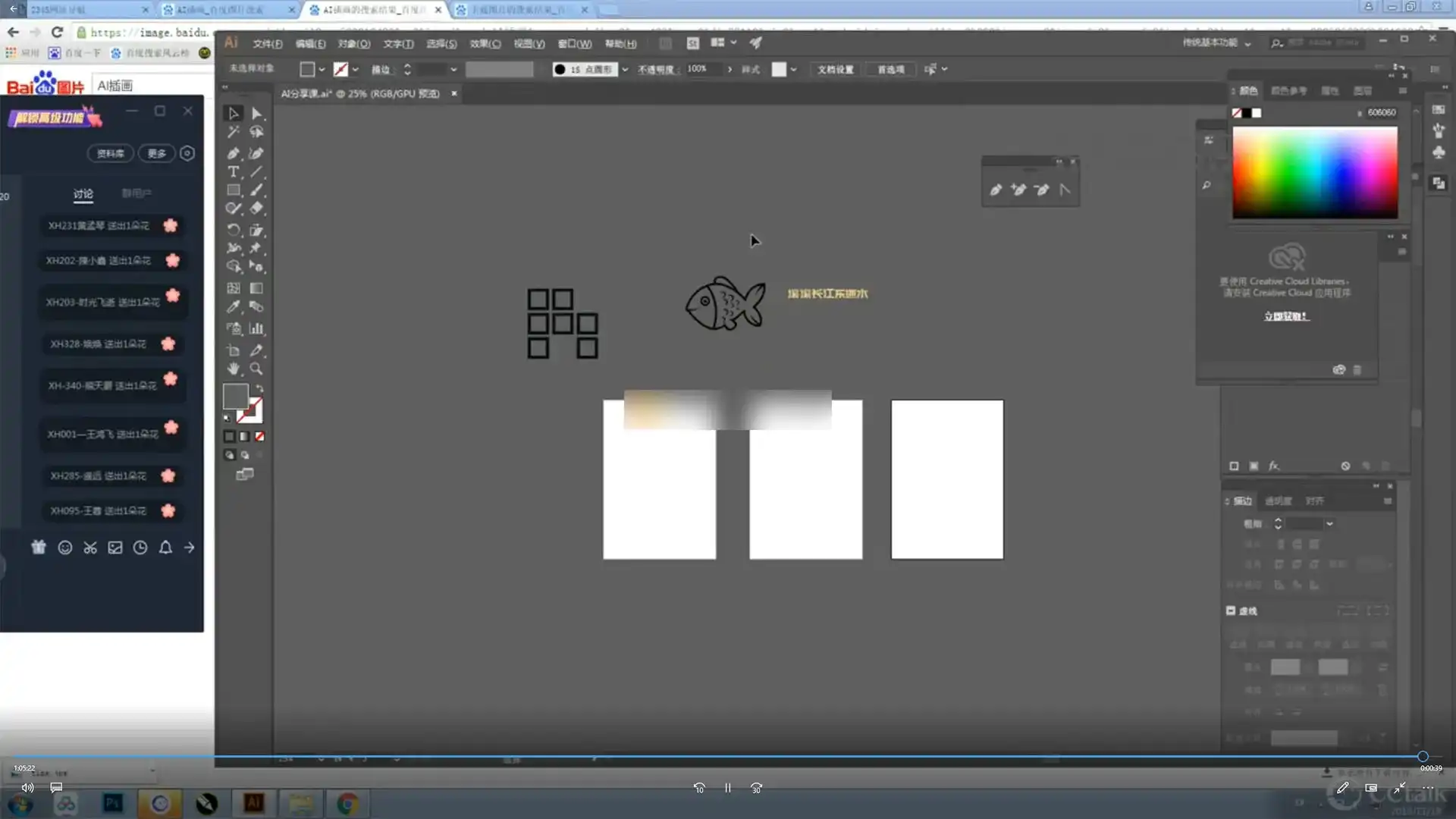Screen dimensions: 1456x819
Task: Open the 效果(C) menu
Action: [485, 44]
